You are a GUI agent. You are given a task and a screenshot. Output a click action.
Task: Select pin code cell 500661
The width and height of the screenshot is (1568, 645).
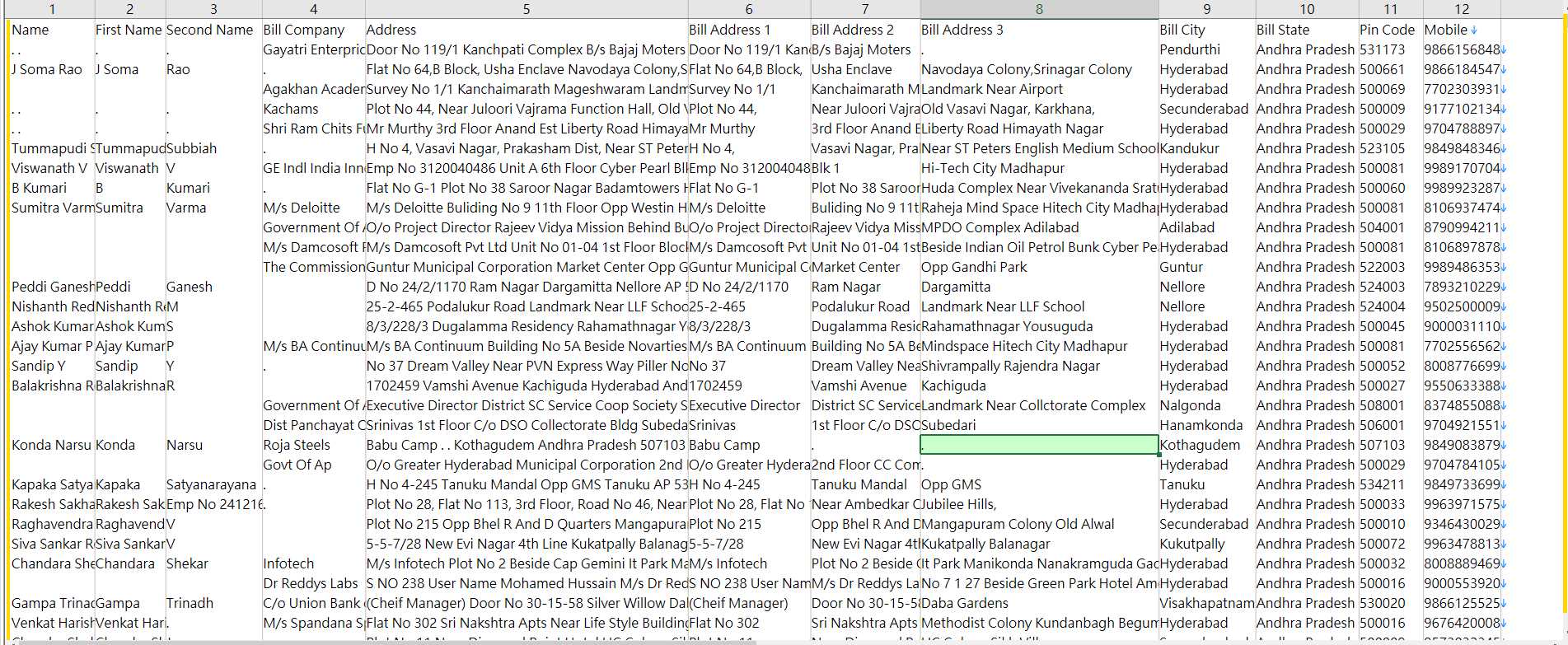pos(1391,69)
